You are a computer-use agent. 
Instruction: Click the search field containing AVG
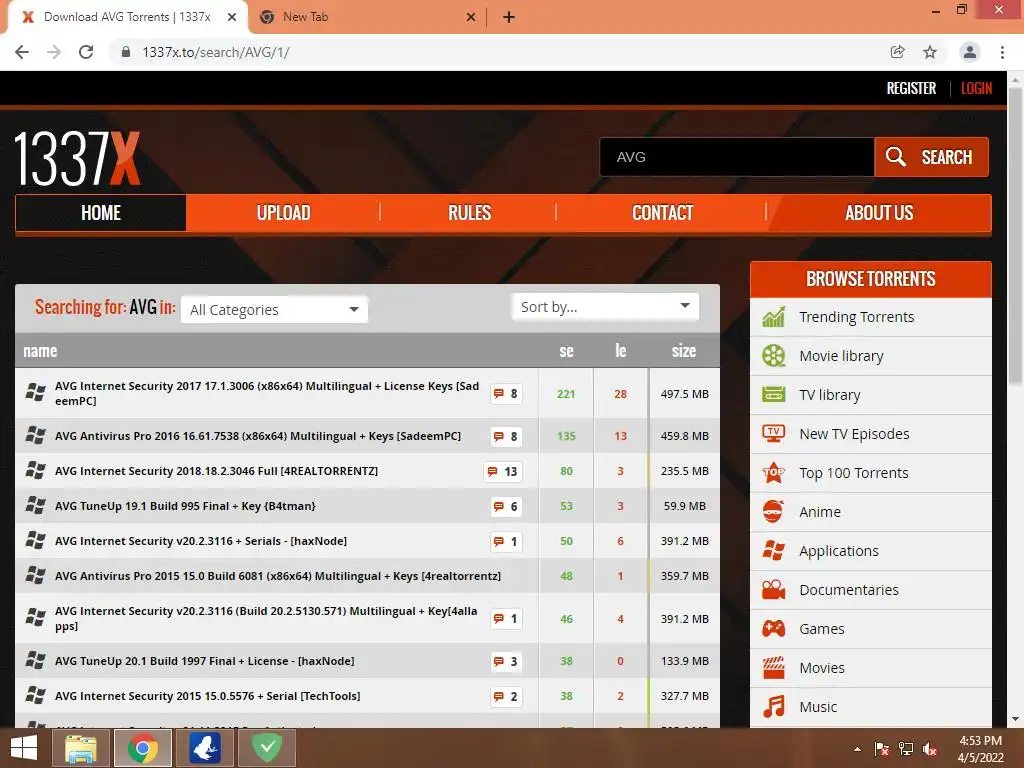pyautogui.click(x=737, y=157)
